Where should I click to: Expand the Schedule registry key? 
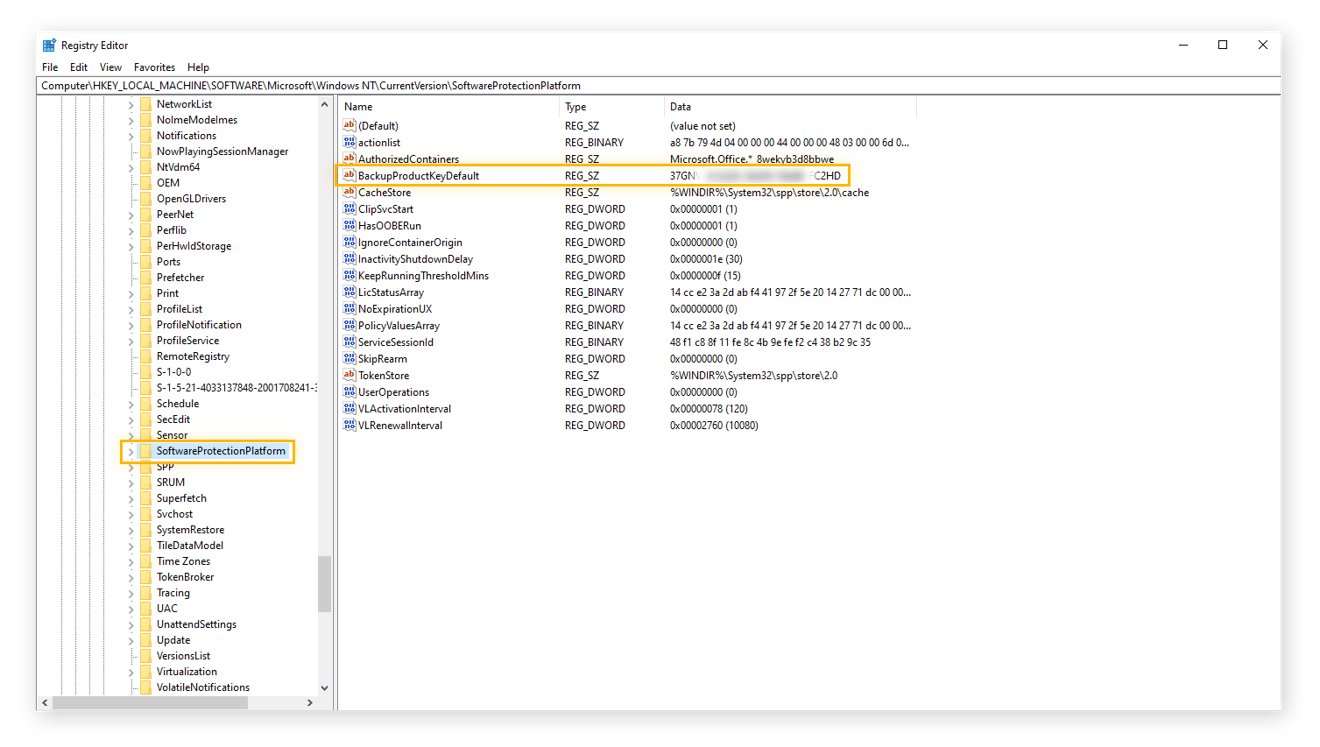[x=130, y=403]
